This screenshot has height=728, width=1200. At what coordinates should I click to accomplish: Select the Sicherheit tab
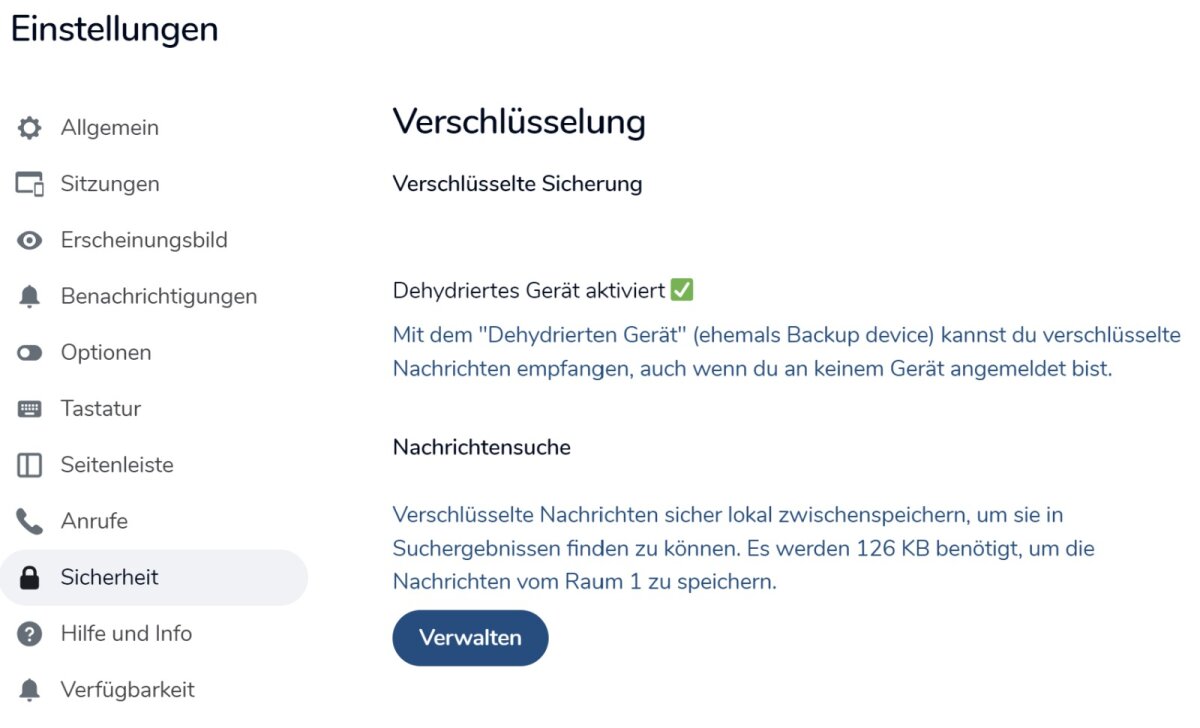[110, 577]
